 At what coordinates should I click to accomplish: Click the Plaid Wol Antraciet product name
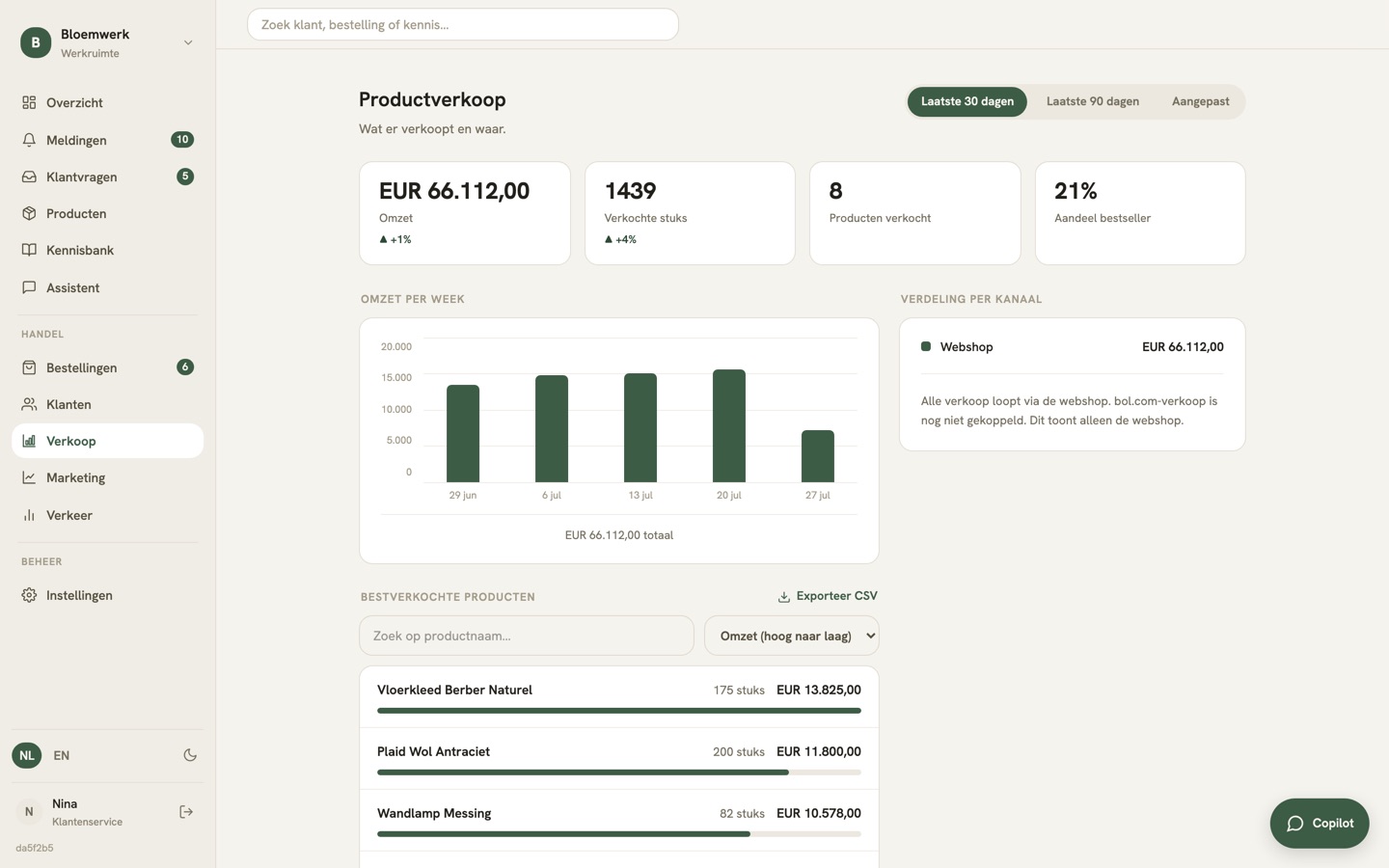click(433, 751)
